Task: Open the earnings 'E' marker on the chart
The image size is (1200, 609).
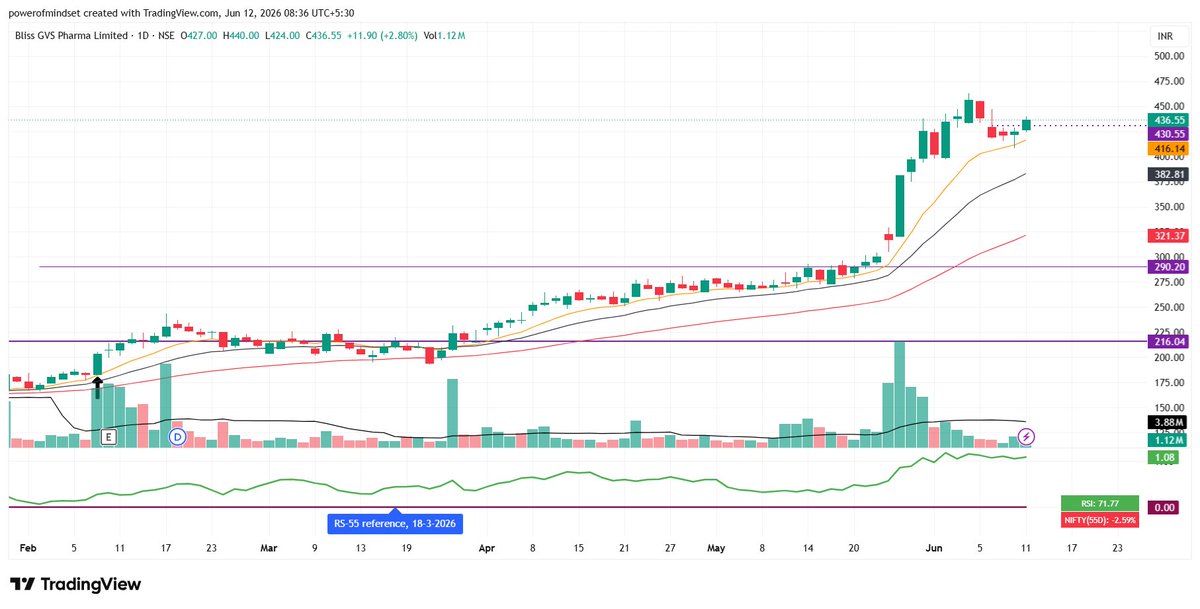Action: pos(108,437)
